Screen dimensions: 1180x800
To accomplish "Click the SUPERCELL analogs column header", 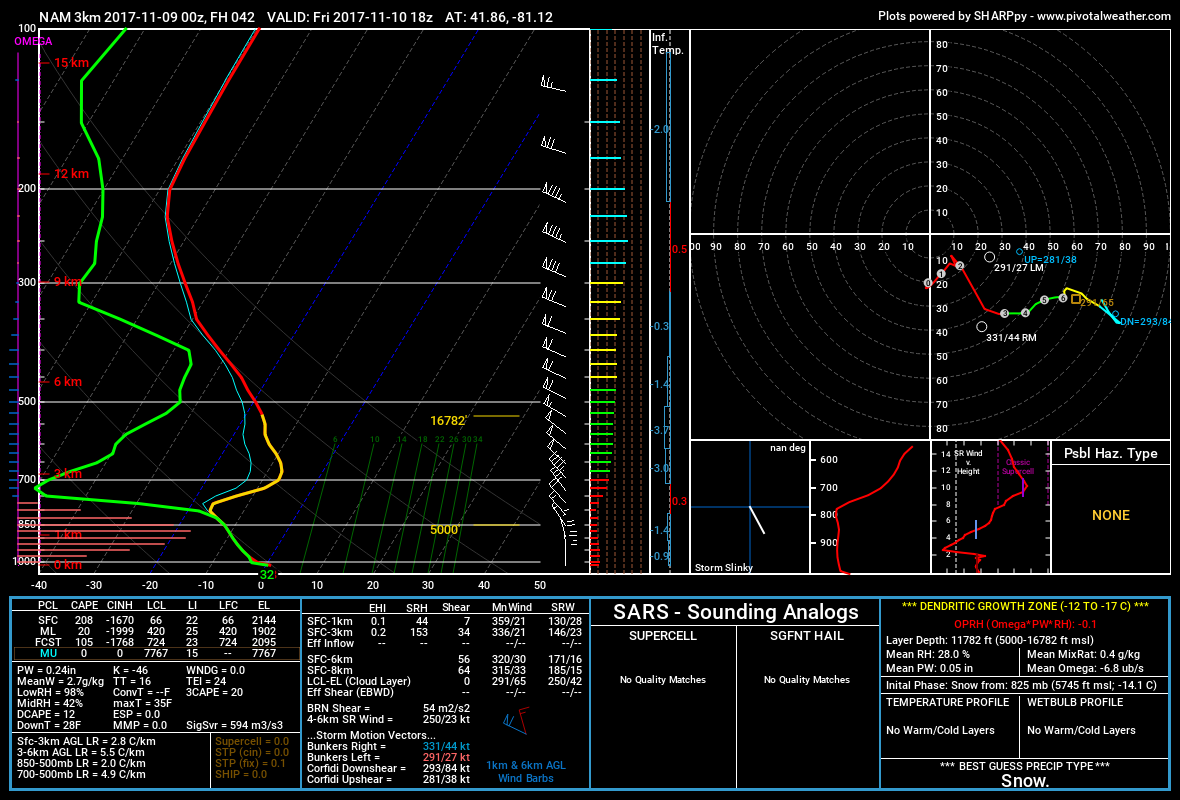I will [662, 636].
